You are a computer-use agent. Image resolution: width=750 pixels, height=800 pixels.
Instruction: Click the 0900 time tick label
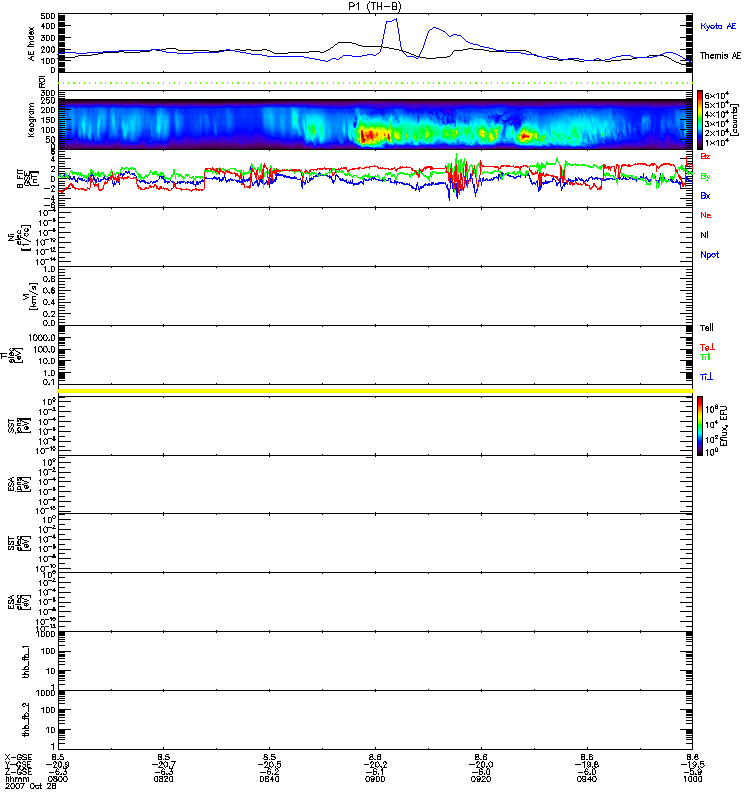375,779
